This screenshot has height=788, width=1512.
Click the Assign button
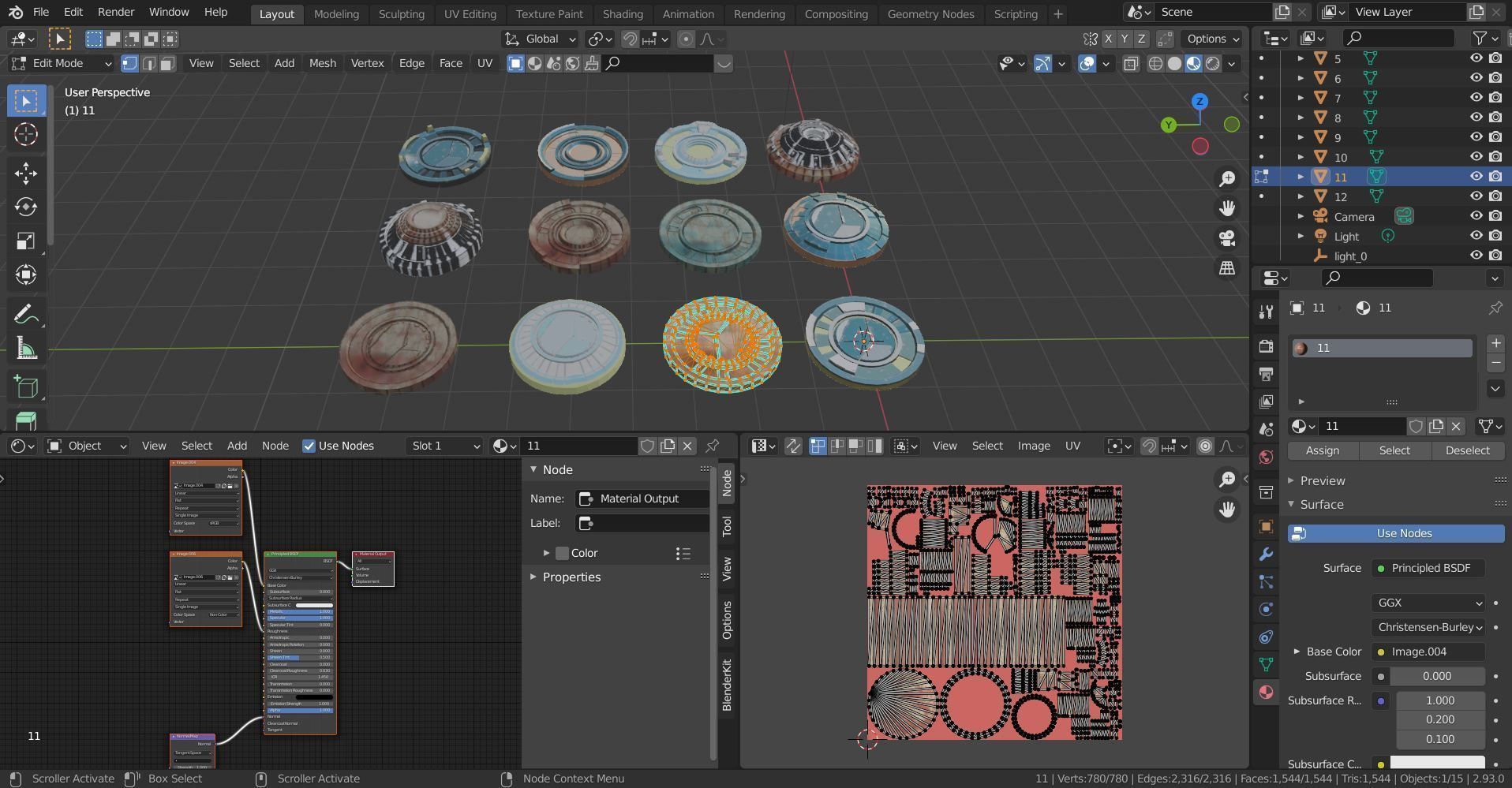pos(1323,450)
